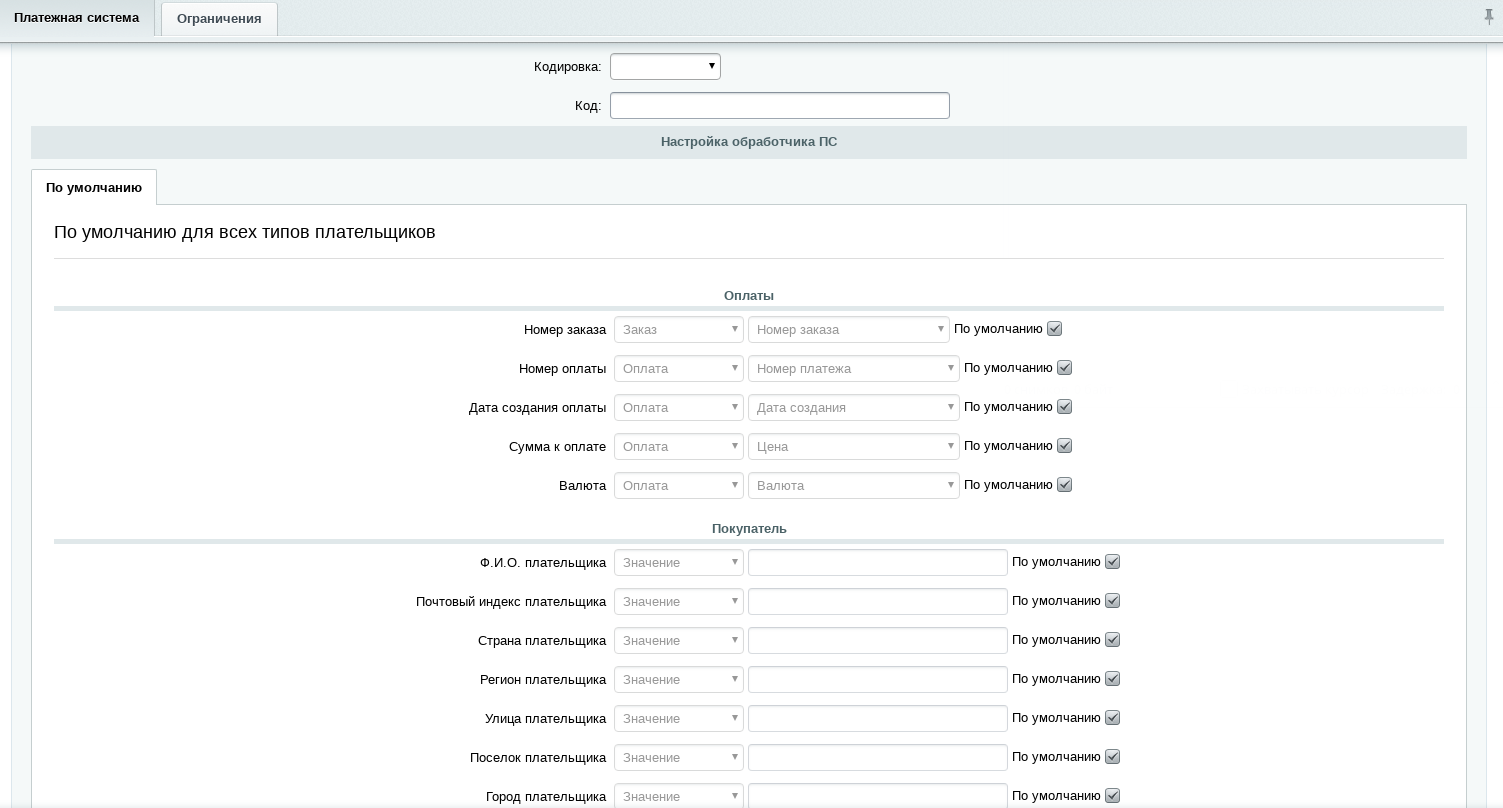Open the Оплата dropdown for Номер оплаты
1503x808 pixels.
(x=679, y=368)
